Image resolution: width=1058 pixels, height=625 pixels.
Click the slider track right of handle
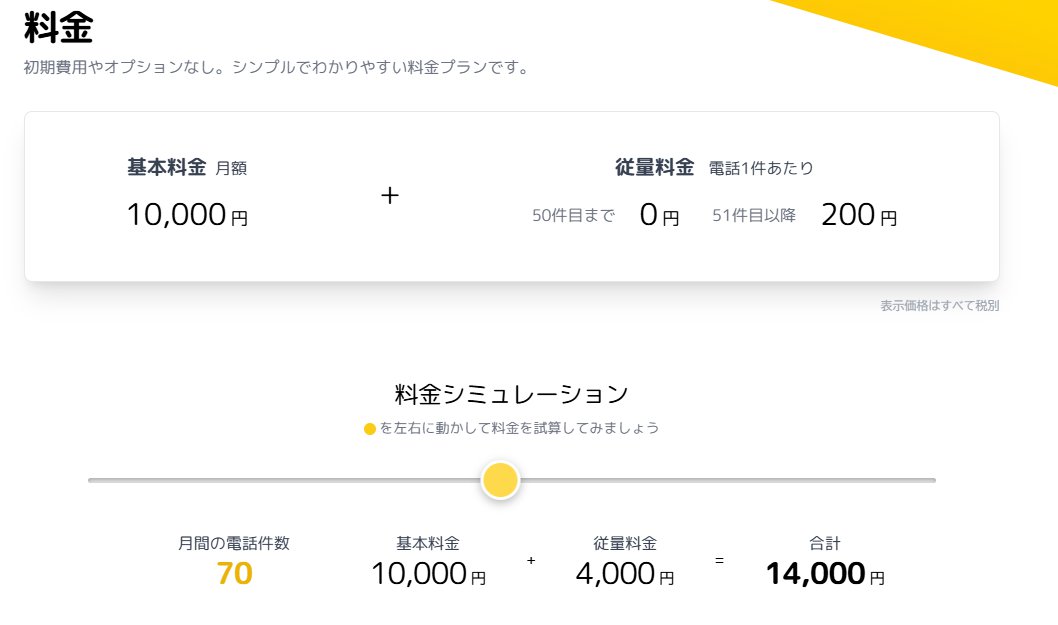(x=727, y=480)
